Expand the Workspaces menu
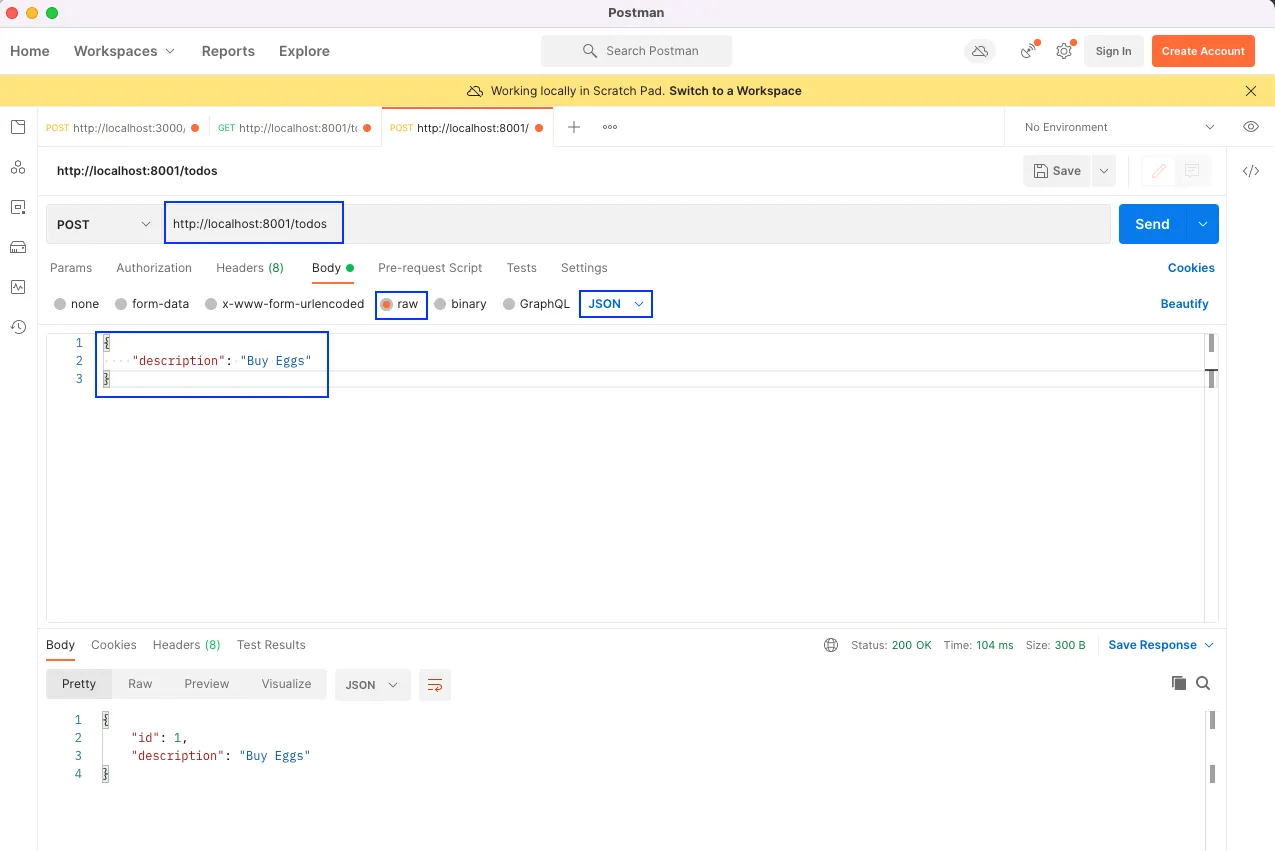 coord(124,51)
